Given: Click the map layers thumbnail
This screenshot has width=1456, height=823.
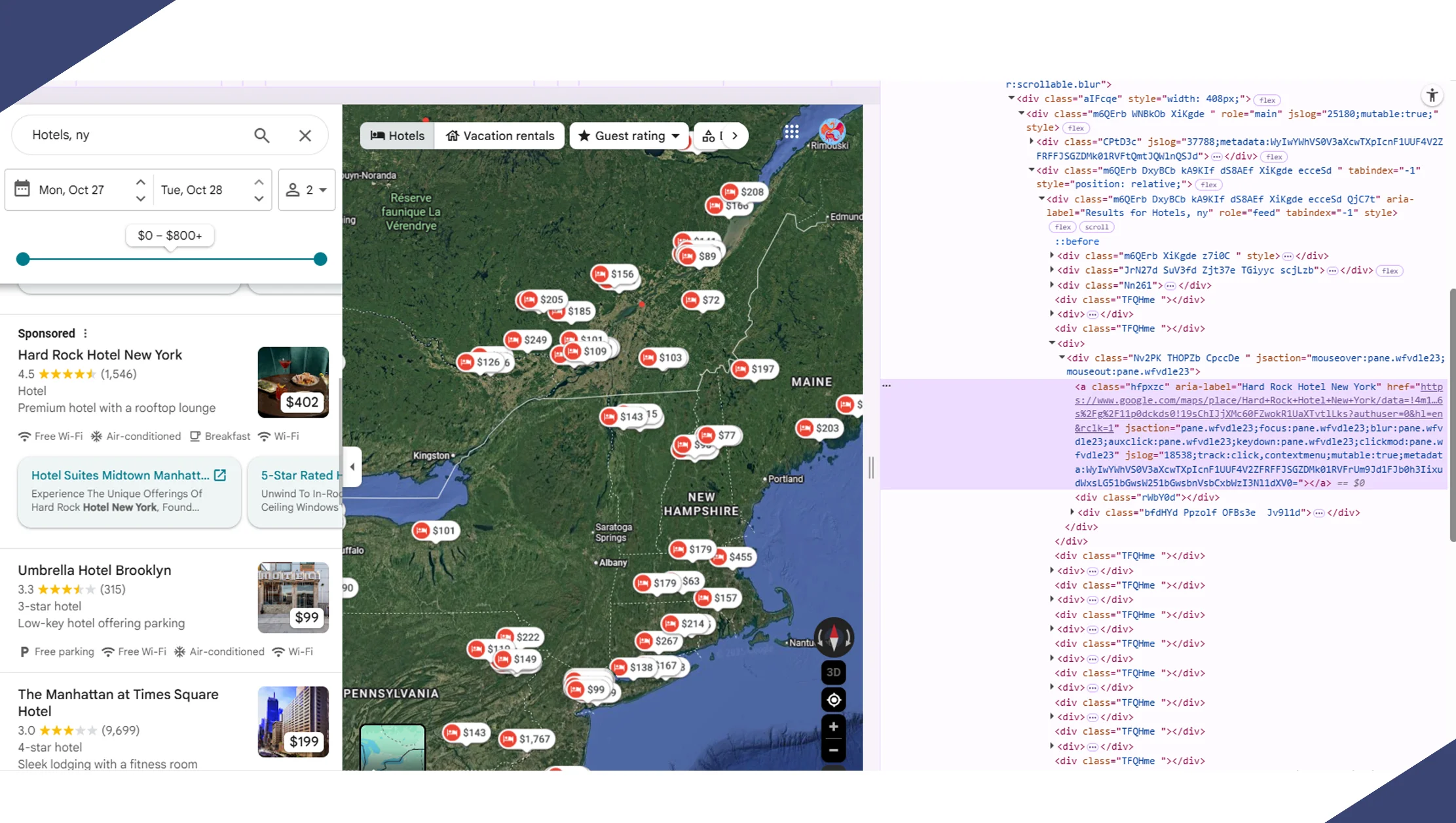Looking at the screenshot, I should click(392, 747).
